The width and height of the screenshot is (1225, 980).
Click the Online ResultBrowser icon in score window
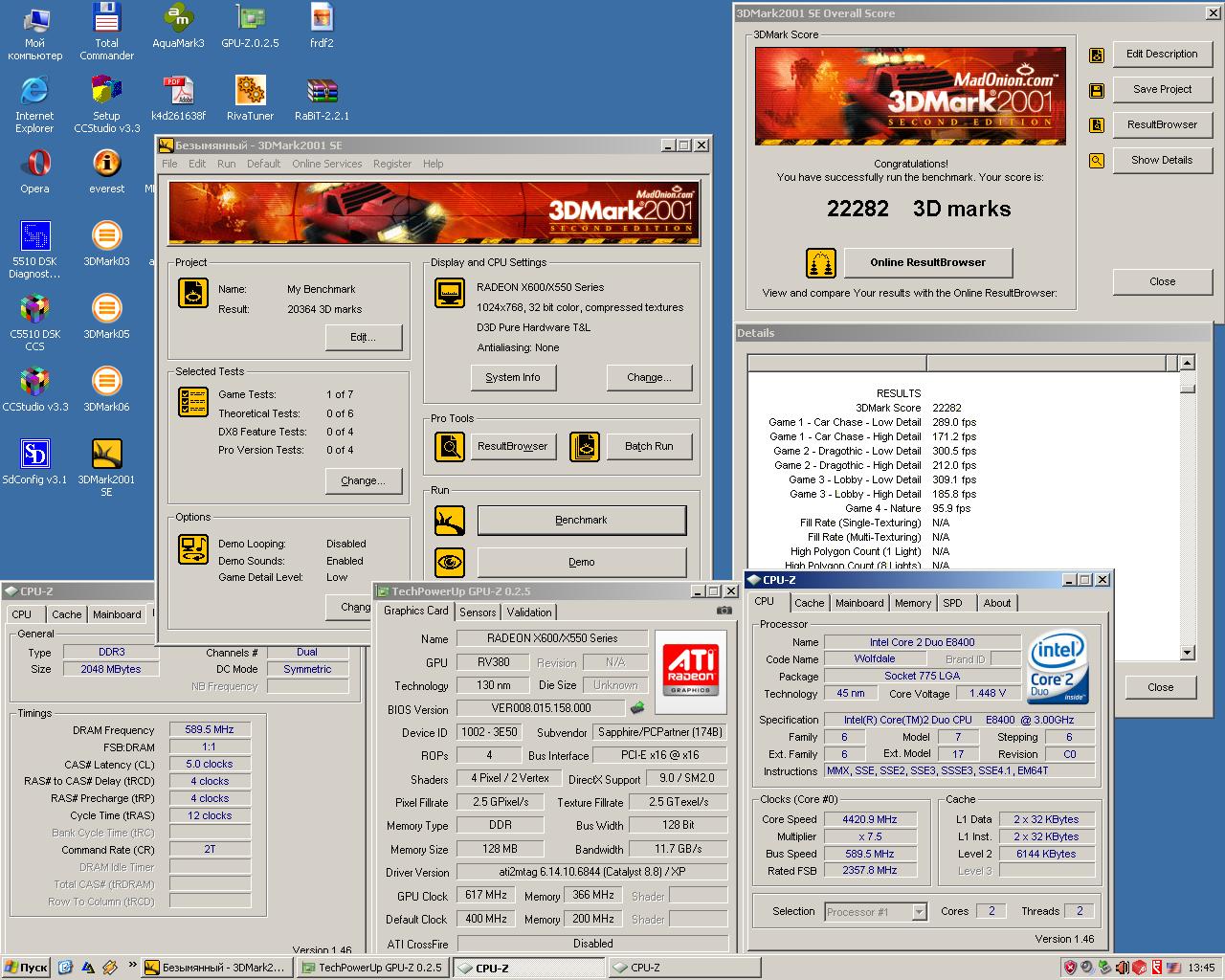(820, 262)
